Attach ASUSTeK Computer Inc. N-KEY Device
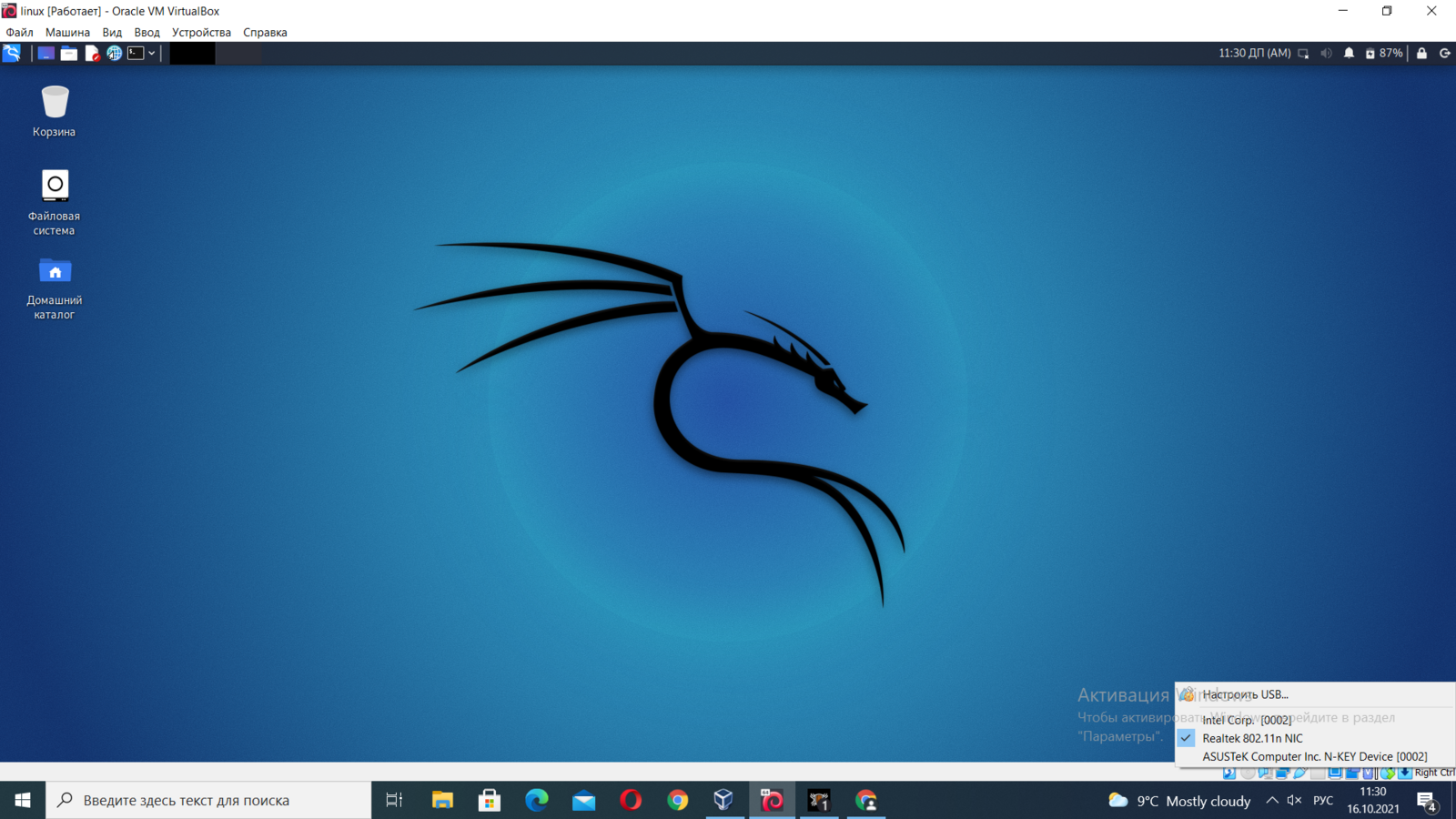 pos(1315,756)
